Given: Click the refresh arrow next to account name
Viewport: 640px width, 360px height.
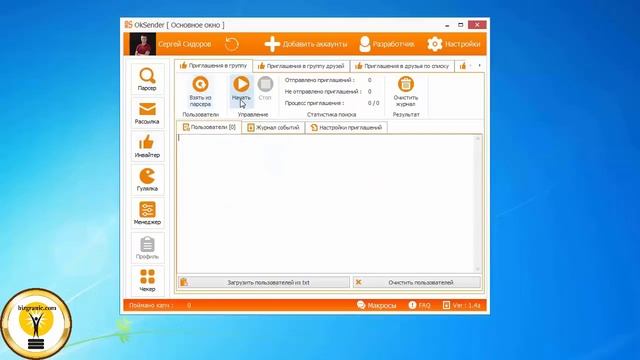Looking at the screenshot, I should (232, 44).
